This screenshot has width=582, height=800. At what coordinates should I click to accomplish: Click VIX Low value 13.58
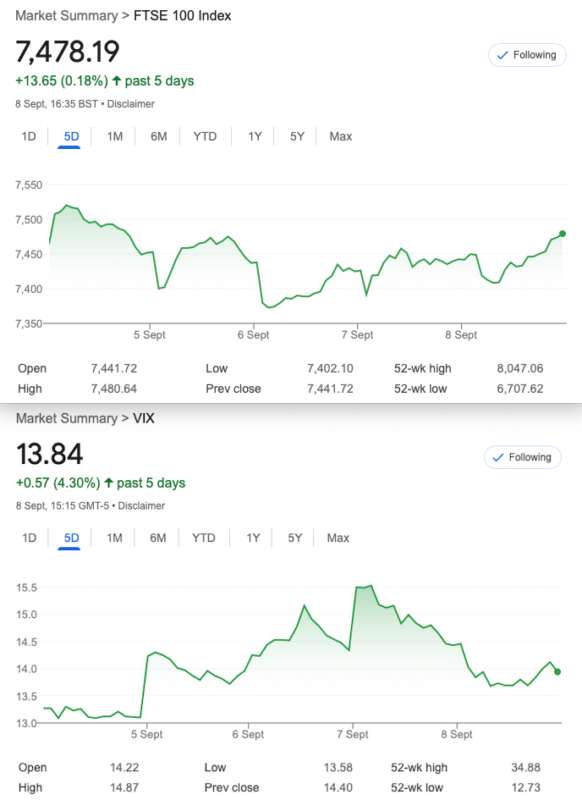pyautogui.click(x=338, y=767)
